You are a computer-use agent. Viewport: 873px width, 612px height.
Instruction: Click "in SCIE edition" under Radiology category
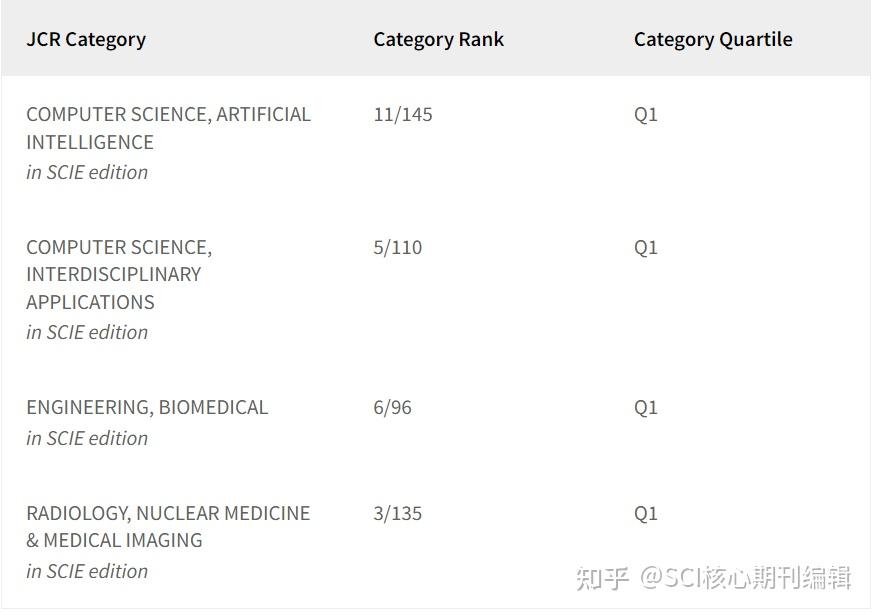click(x=87, y=571)
